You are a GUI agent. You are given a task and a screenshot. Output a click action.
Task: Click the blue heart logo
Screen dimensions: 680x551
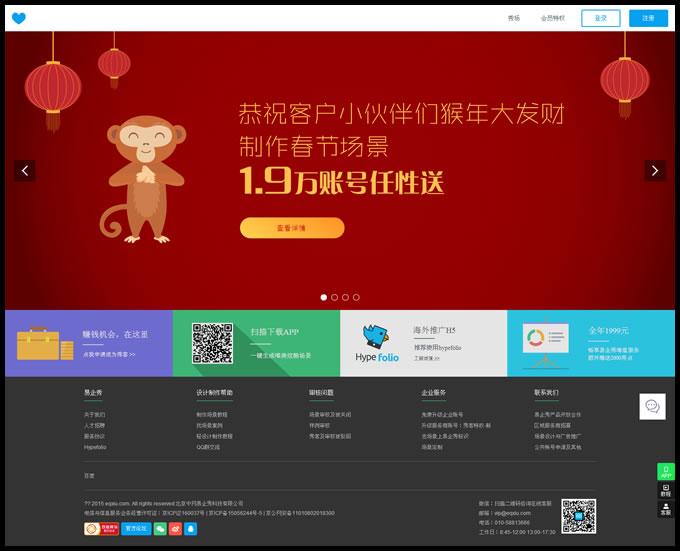coord(19,18)
